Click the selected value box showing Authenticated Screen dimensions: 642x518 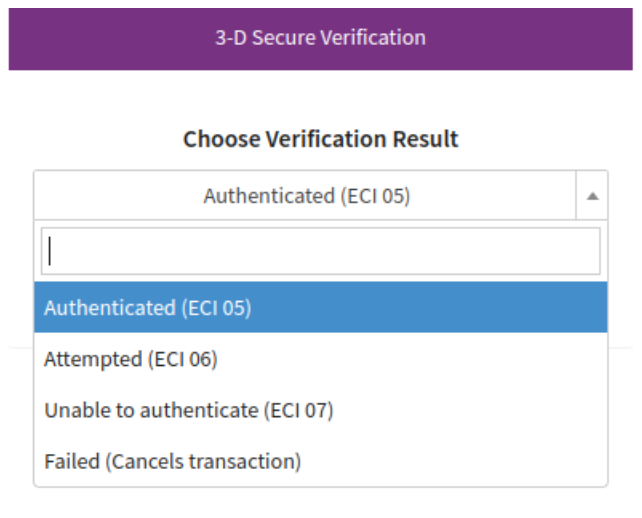[x=306, y=196]
